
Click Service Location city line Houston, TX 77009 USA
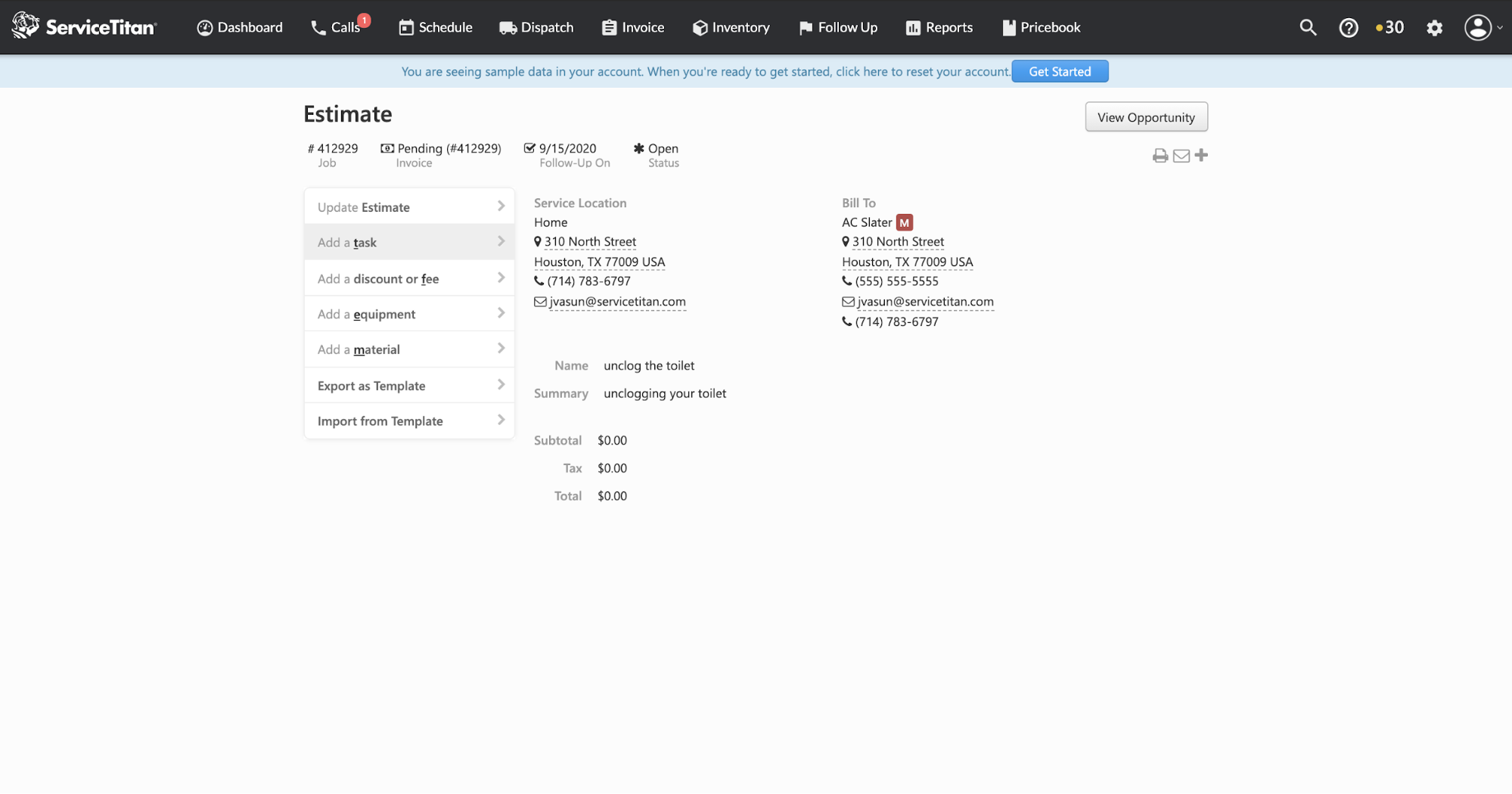tap(600, 262)
